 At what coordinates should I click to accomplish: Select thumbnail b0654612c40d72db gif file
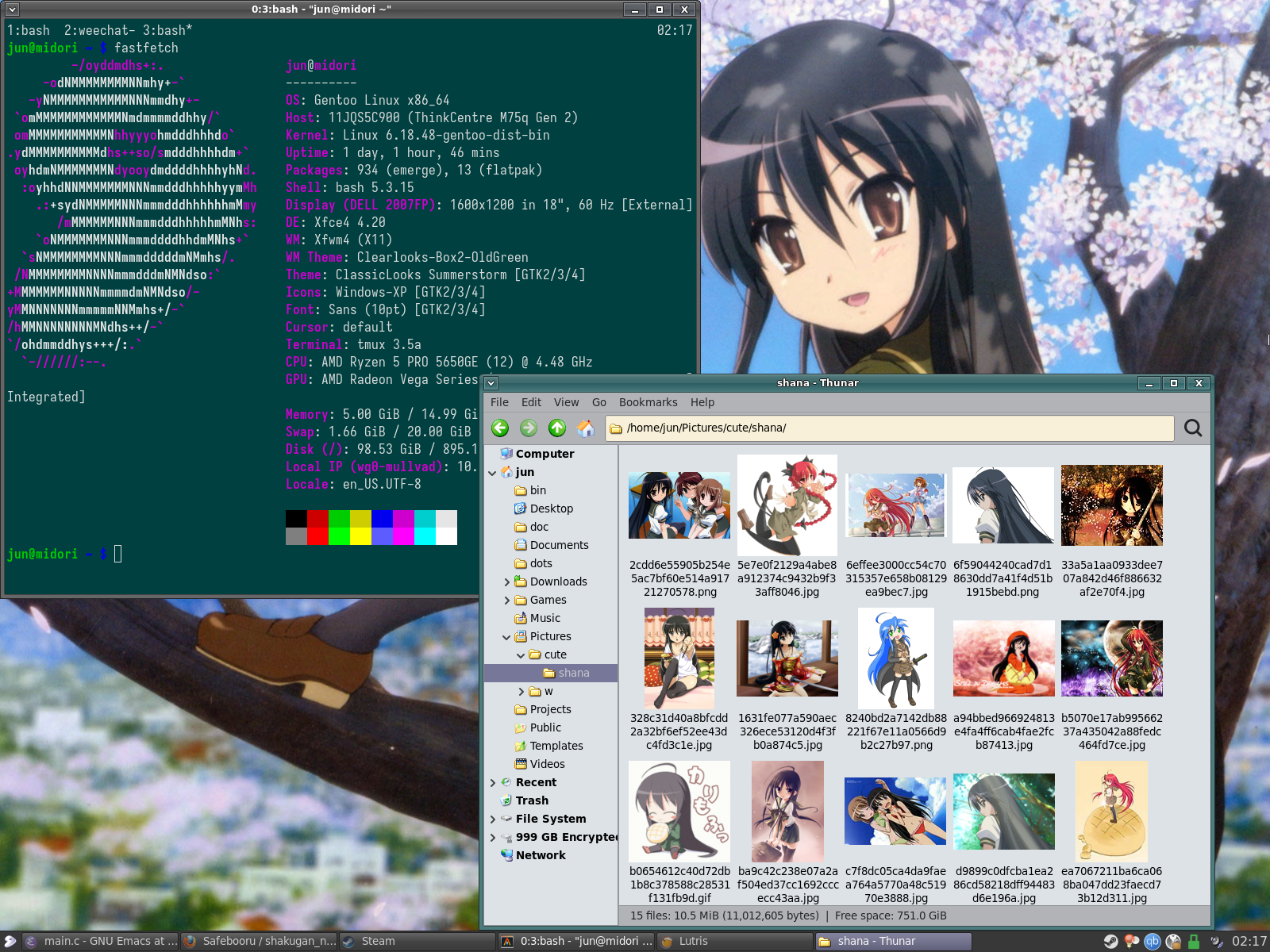point(679,832)
